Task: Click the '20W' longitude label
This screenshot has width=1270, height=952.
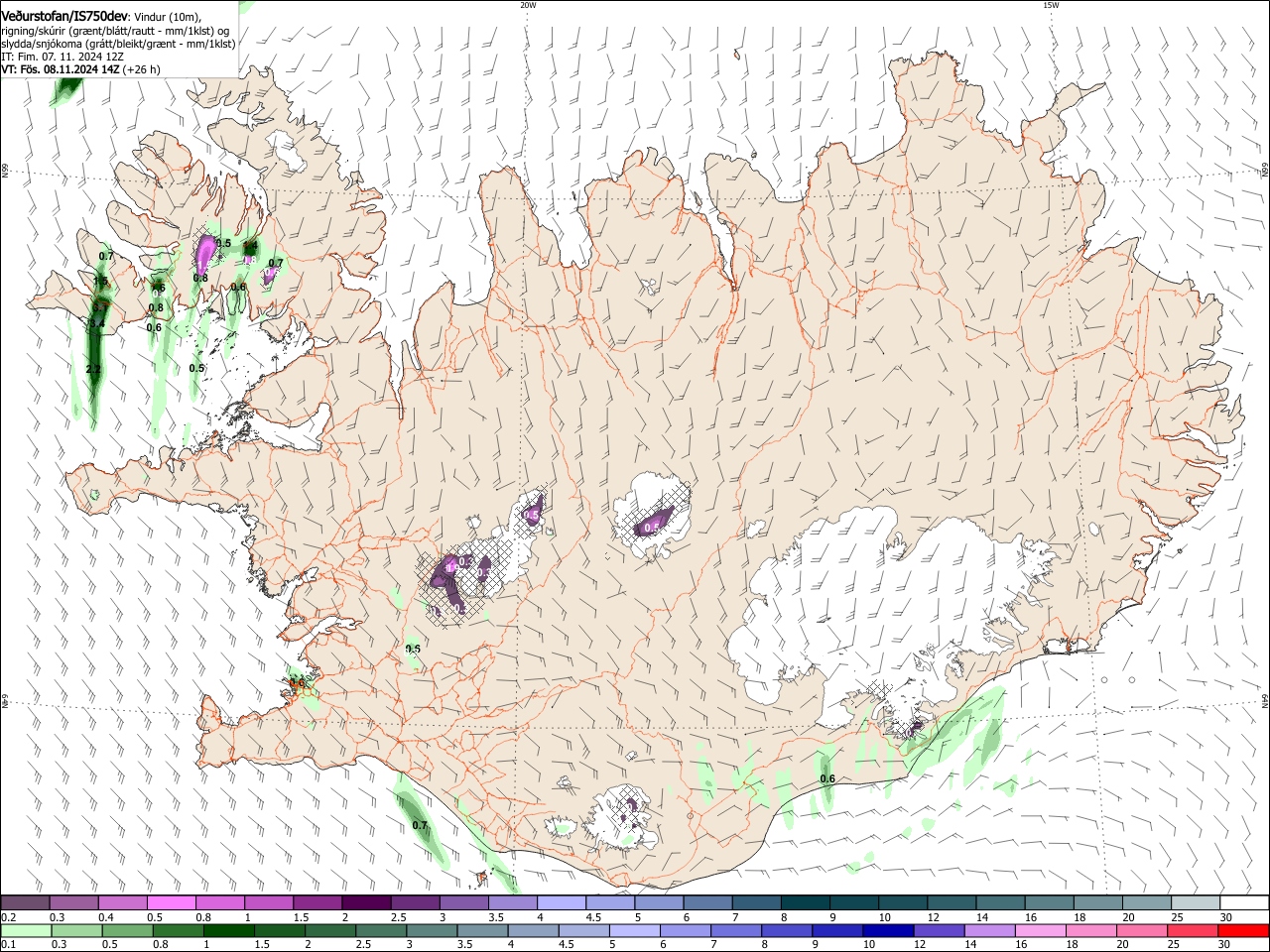Action: 528,5
